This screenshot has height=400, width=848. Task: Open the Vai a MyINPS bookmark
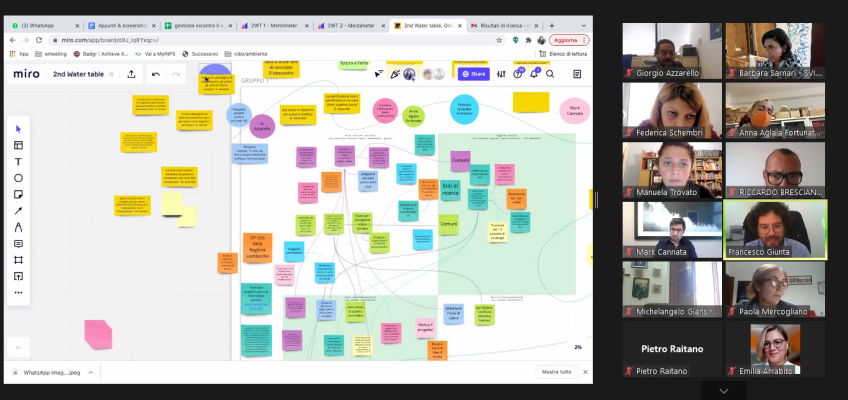[x=155, y=54]
